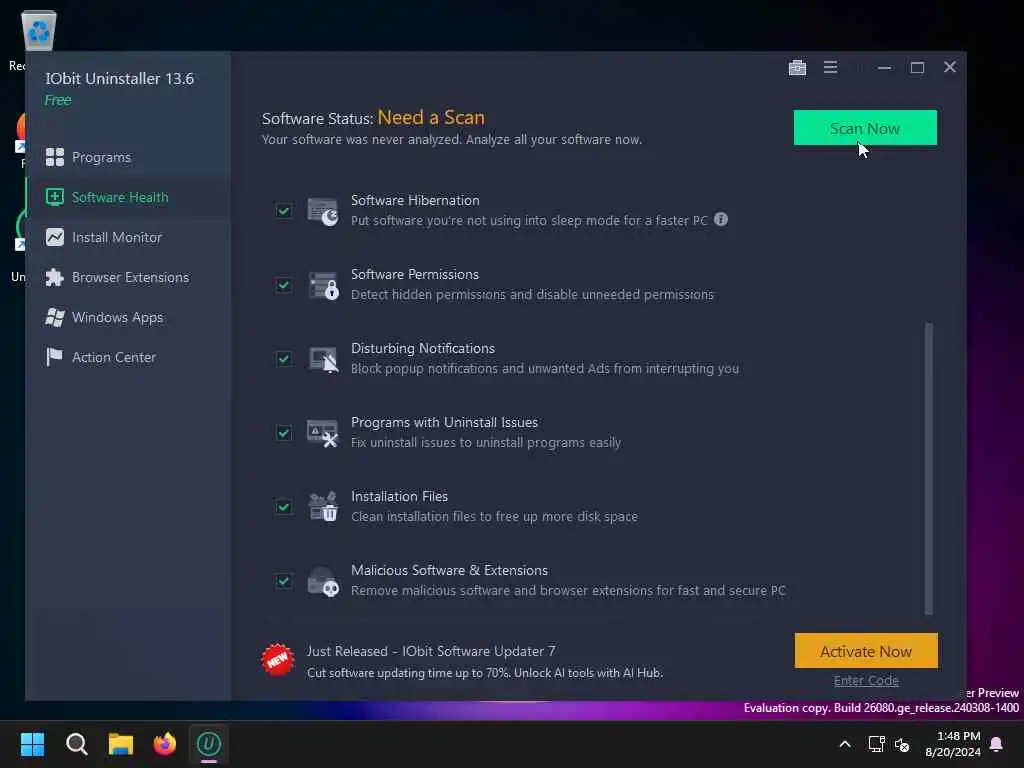
Task: Click 'Cut software updating time' promo text
Action: 485,673
